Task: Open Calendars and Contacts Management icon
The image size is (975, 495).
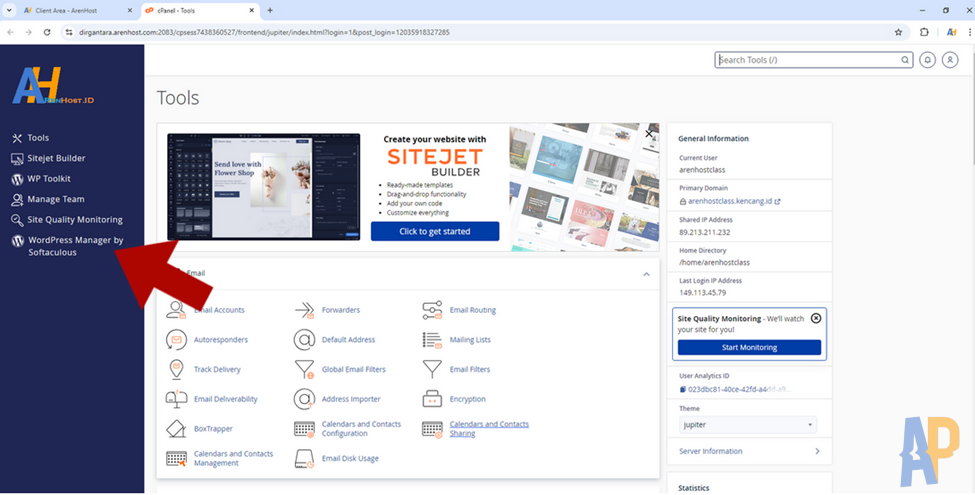Action: tap(177, 459)
